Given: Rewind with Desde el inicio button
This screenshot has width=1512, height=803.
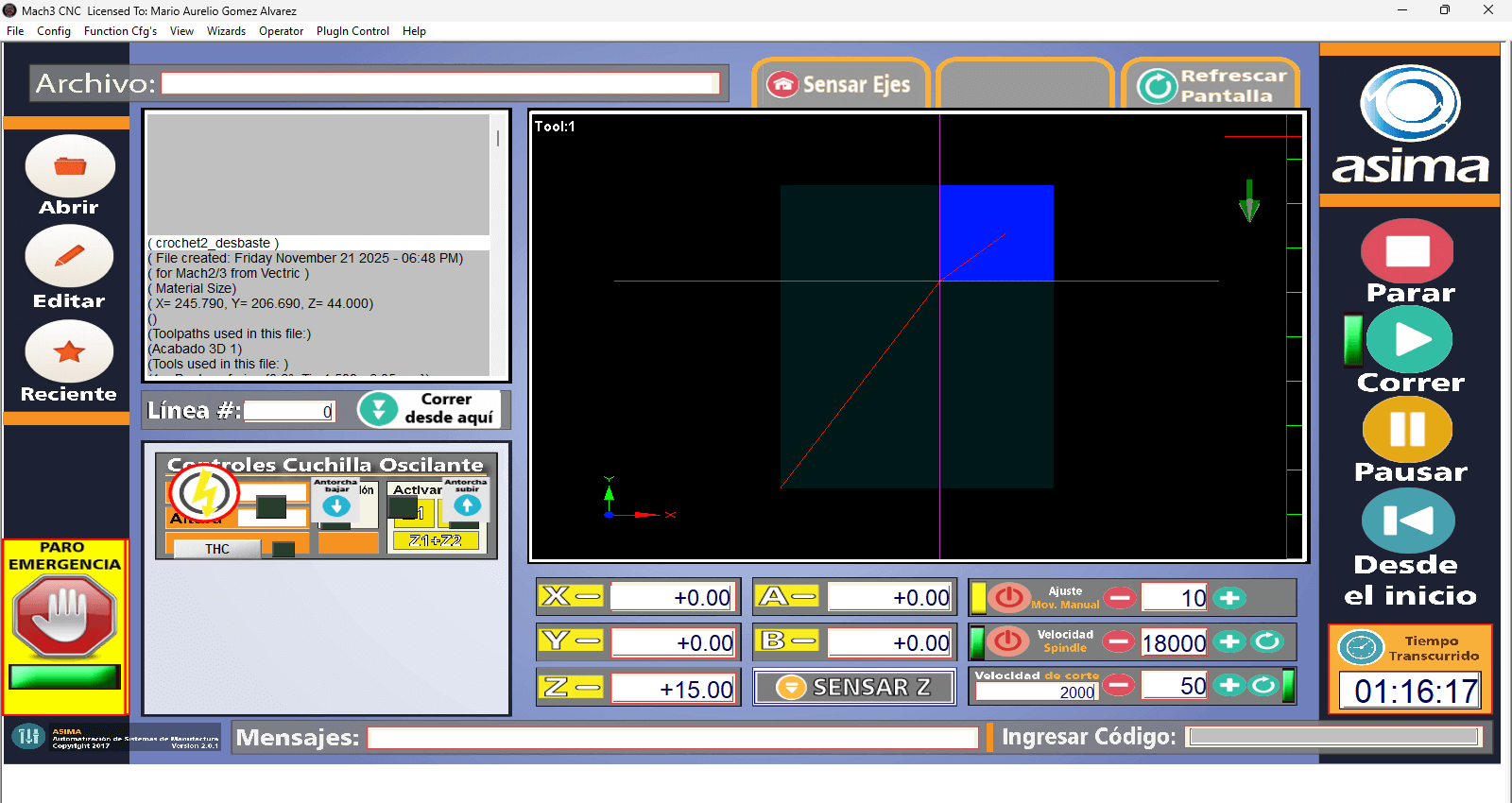Looking at the screenshot, I should [1407, 521].
